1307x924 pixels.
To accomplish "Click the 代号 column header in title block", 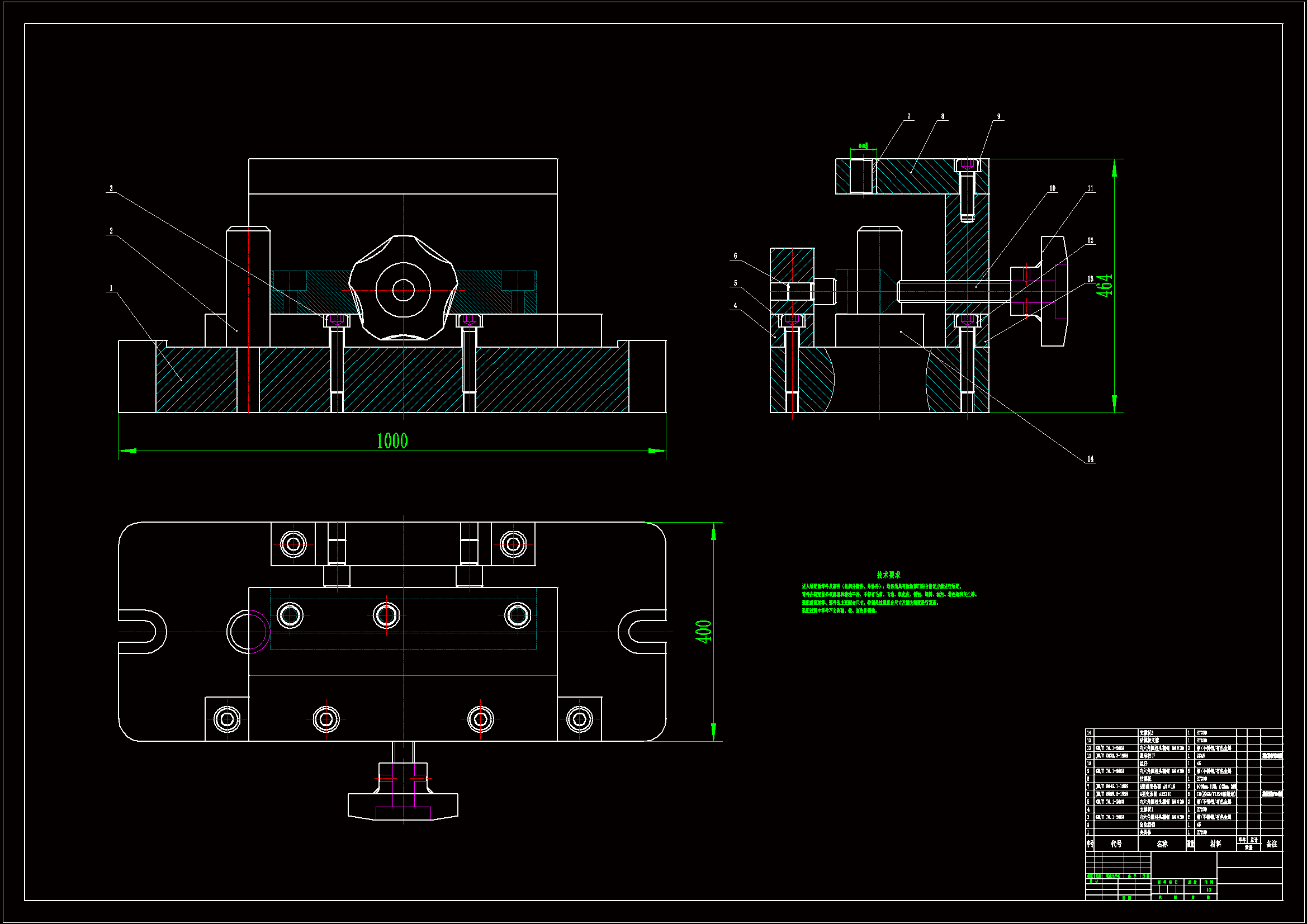I will click(1116, 844).
